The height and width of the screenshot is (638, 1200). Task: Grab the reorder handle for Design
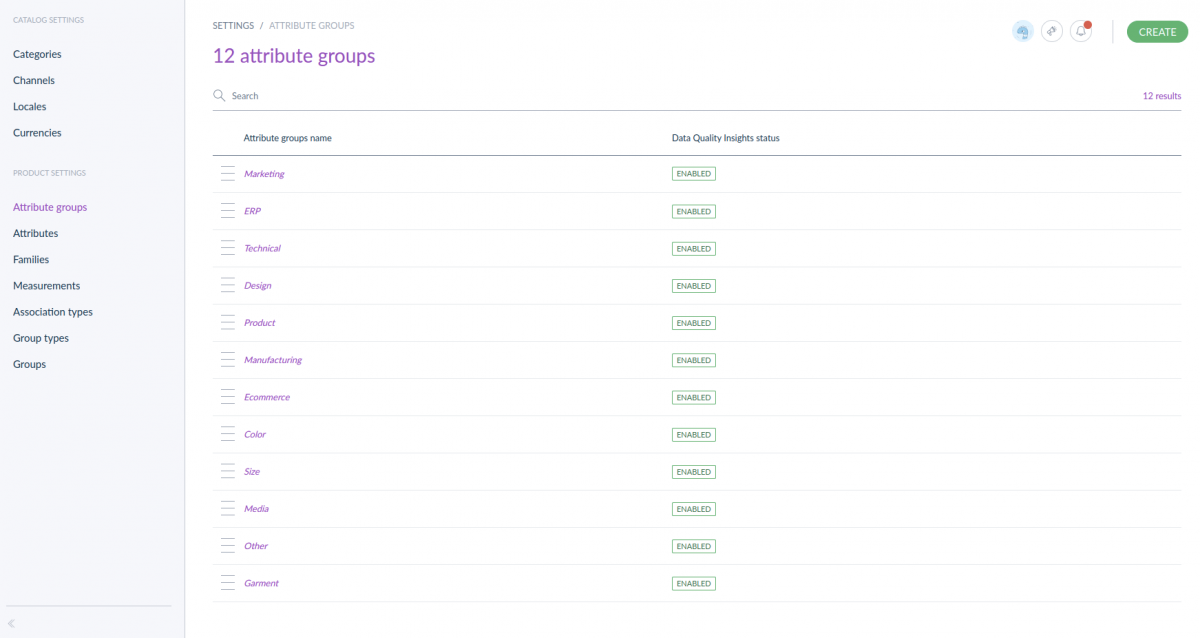[227, 286]
